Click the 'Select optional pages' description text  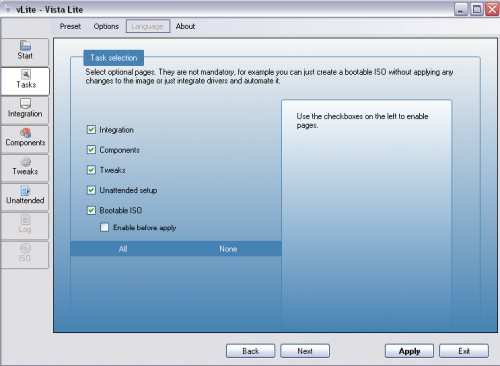click(x=269, y=76)
